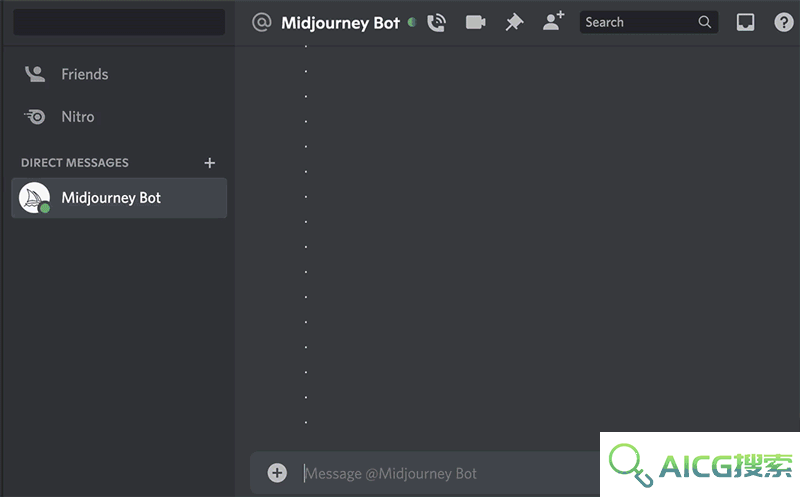Image resolution: width=800 pixels, height=497 pixels.
Task: Create a DM with the plus icon
Action: tap(210, 163)
